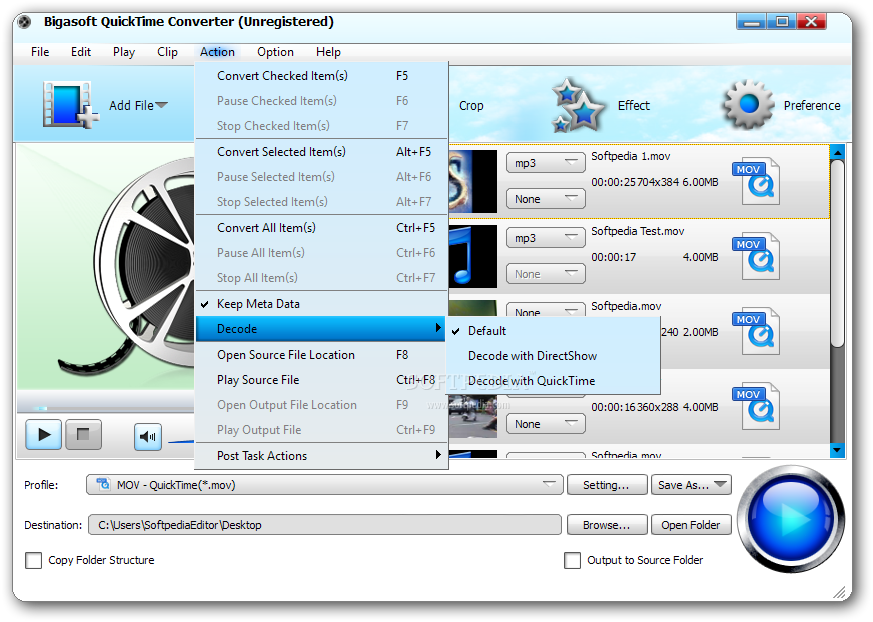This screenshot has width=873, height=622.
Task: Open the File menu
Action: click(x=40, y=52)
